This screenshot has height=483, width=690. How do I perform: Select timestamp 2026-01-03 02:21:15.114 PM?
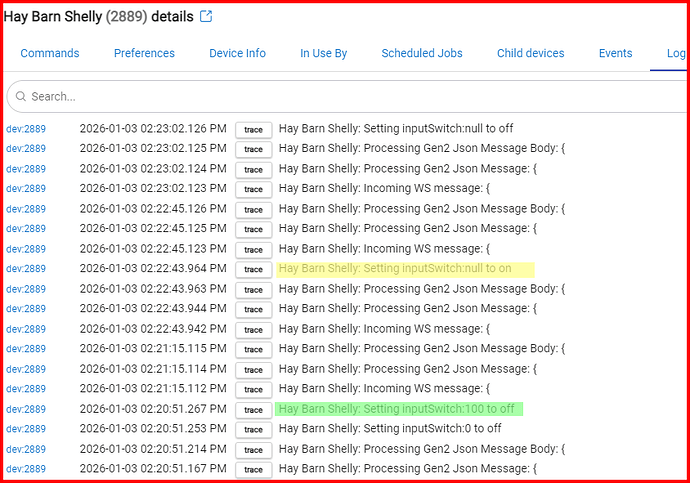click(x=153, y=369)
